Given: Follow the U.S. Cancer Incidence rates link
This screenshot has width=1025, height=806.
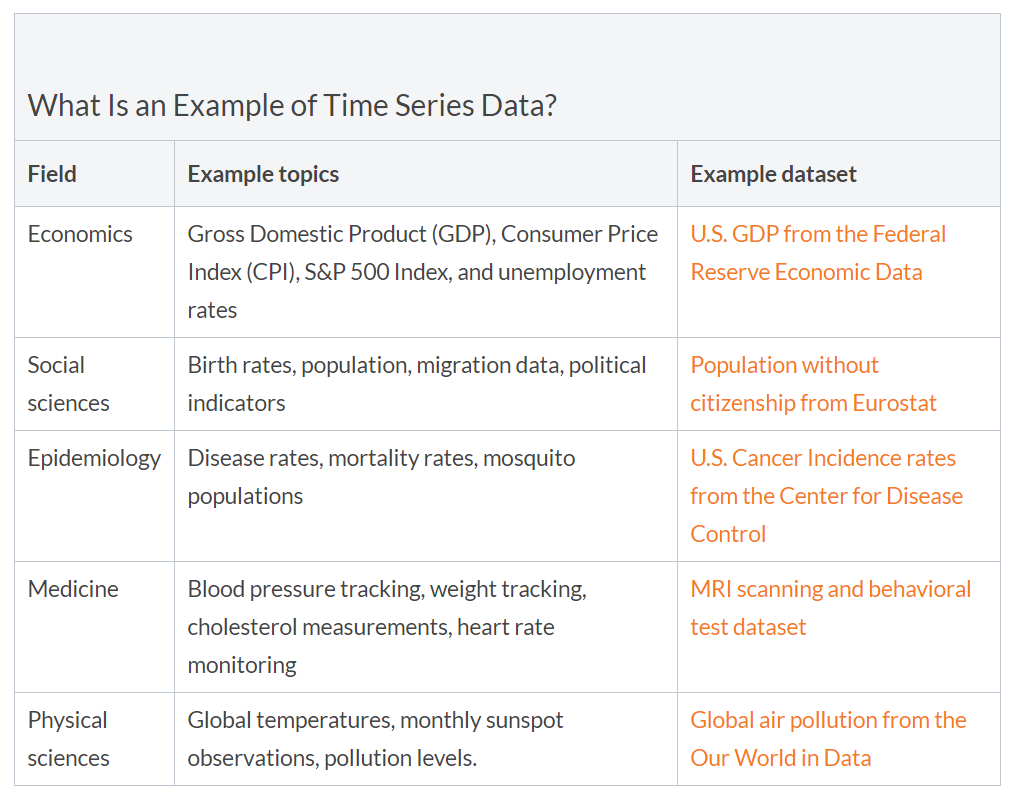Looking at the screenshot, I should (822, 459).
